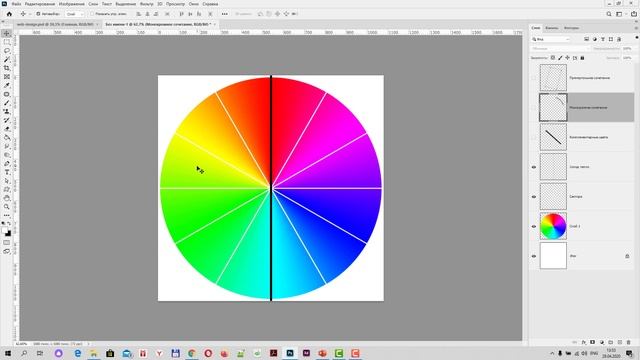
Task: Lock image pixels brush icon
Action: tap(560, 58)
